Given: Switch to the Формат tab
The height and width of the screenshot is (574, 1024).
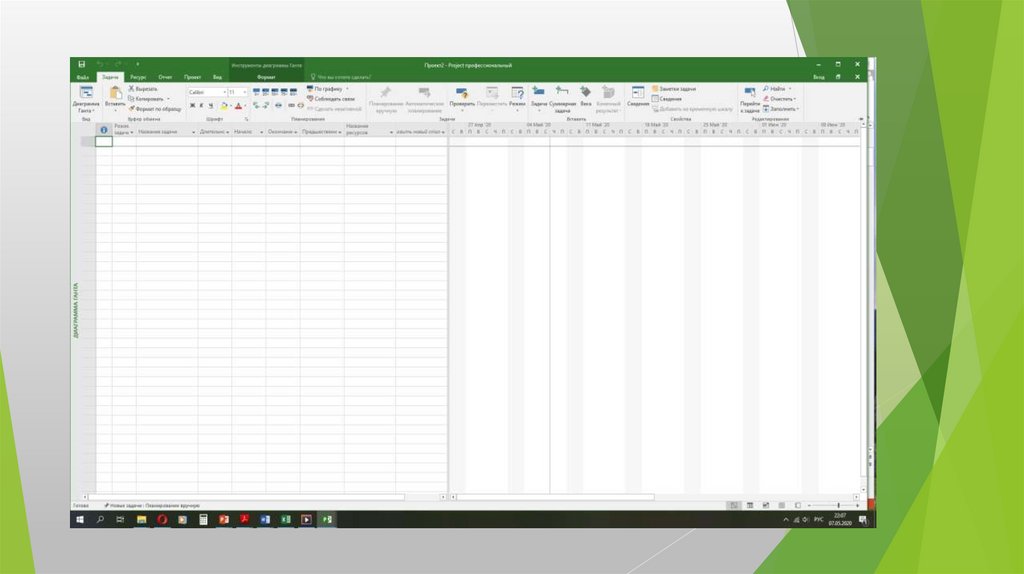Looking at the screenshot, I should 266,77.
